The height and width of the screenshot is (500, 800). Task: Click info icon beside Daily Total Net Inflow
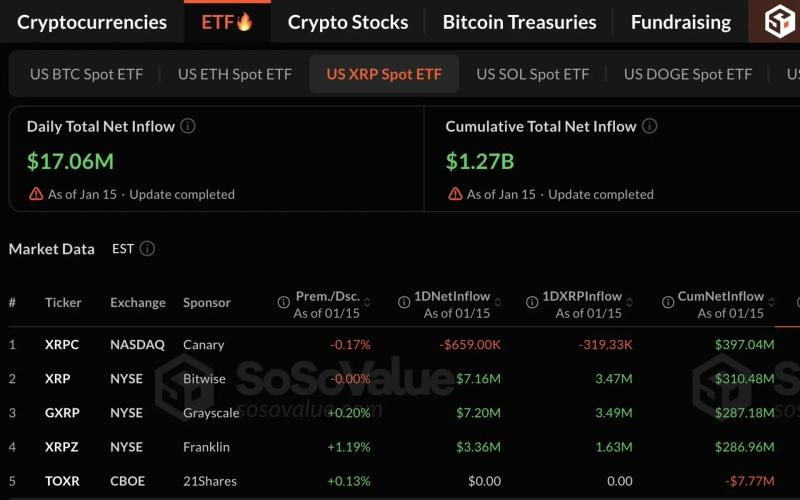(x=187, y=127)
